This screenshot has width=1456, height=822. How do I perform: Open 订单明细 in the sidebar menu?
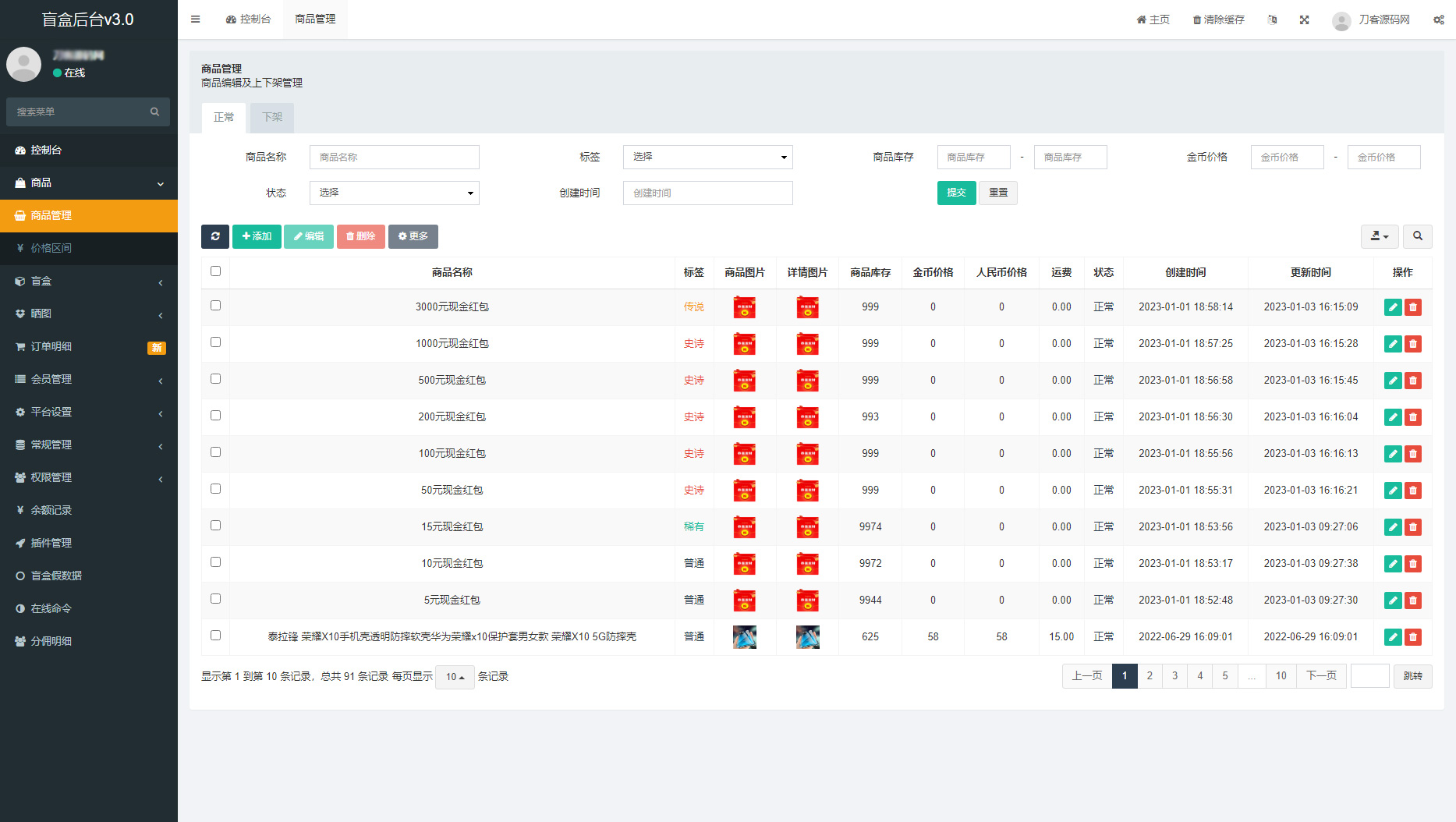tap(51, 346)
